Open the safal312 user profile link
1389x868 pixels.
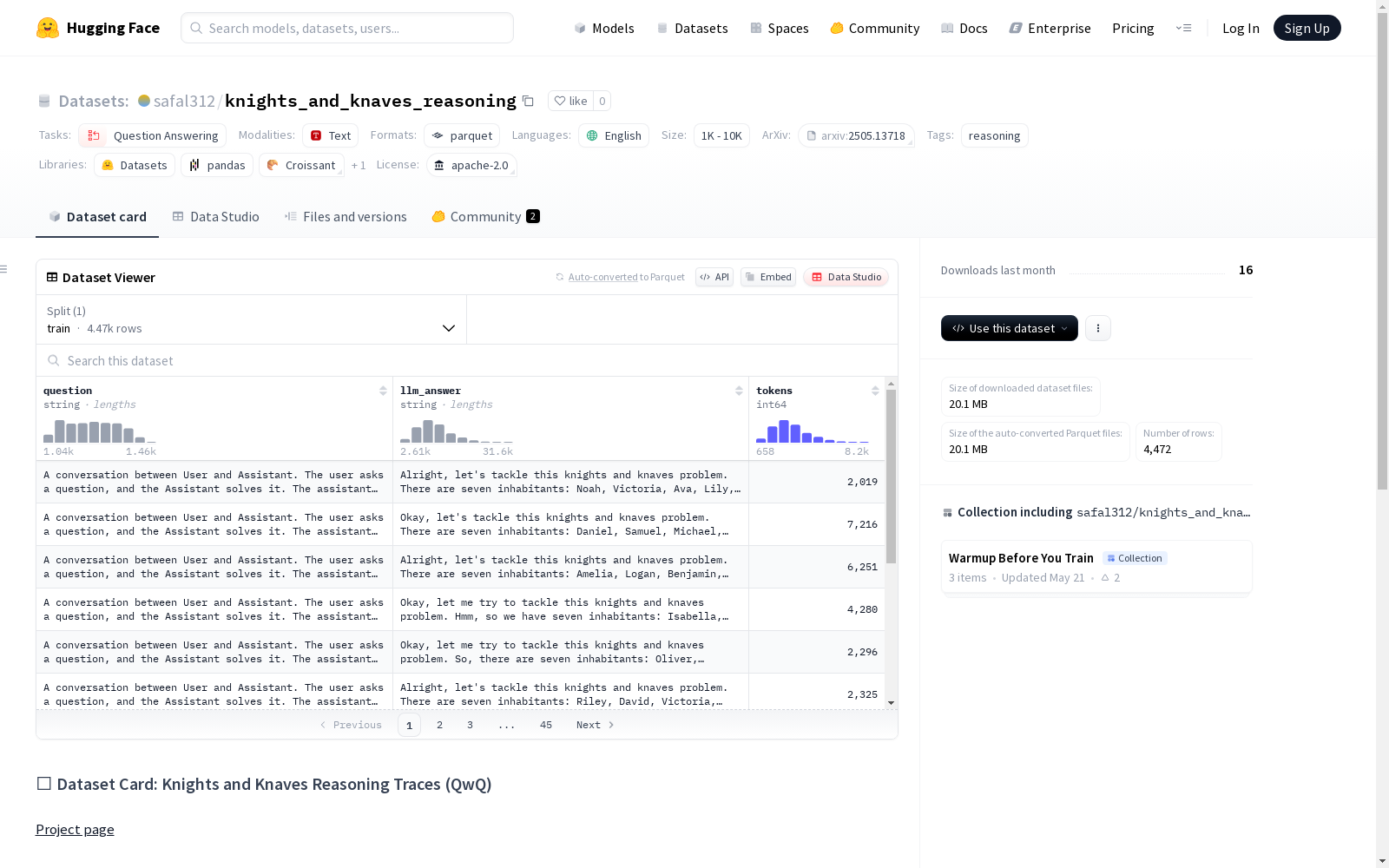pos(184,101)
